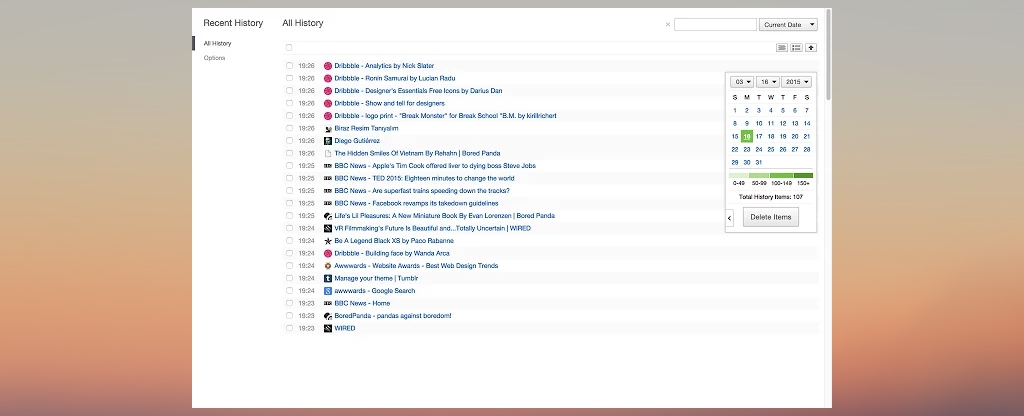This screenshot has height=416, width=1024.
Task: Open VR Filmmaking's Future Is Beautiful link
Action: pyautogui.click(x=432, y=229)
